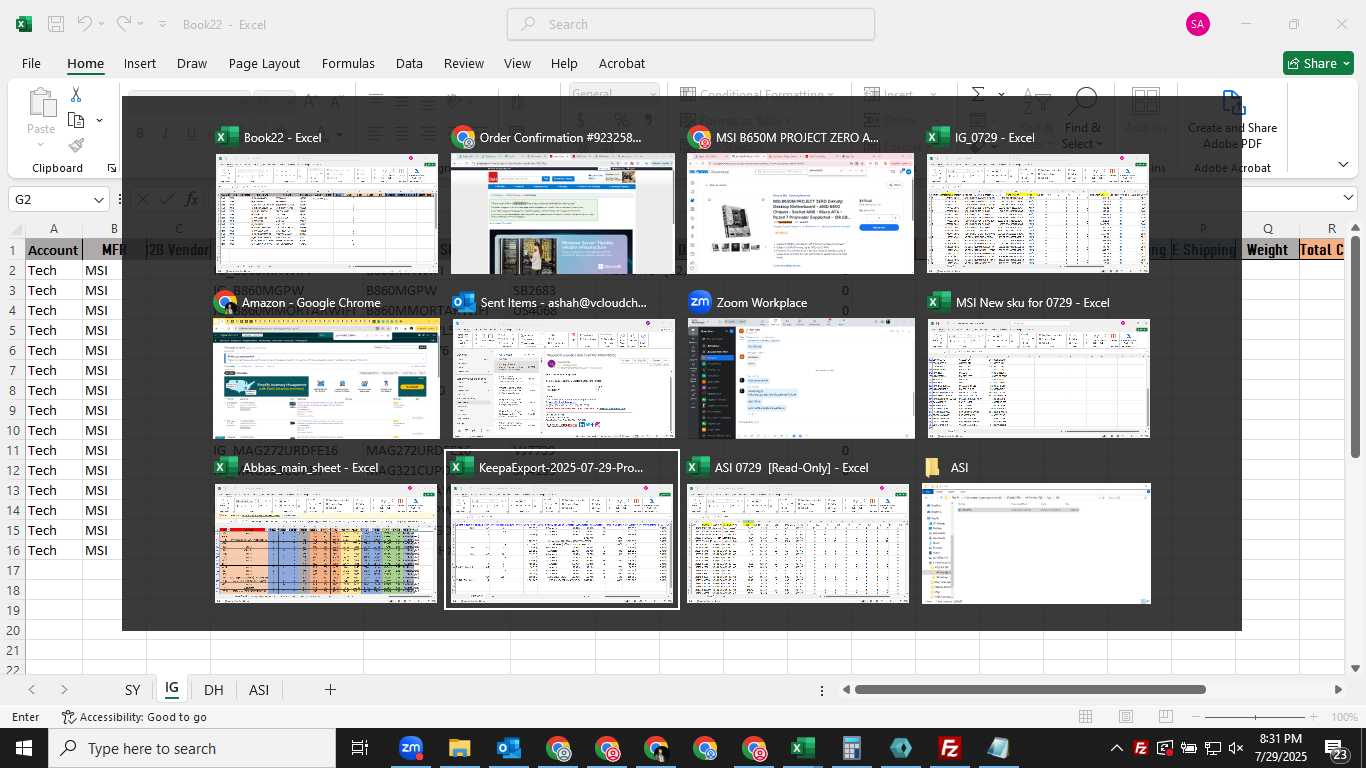Switch to Normal view in status bar
Viewport: 1366px width, 768px height.
[1085, 717]
